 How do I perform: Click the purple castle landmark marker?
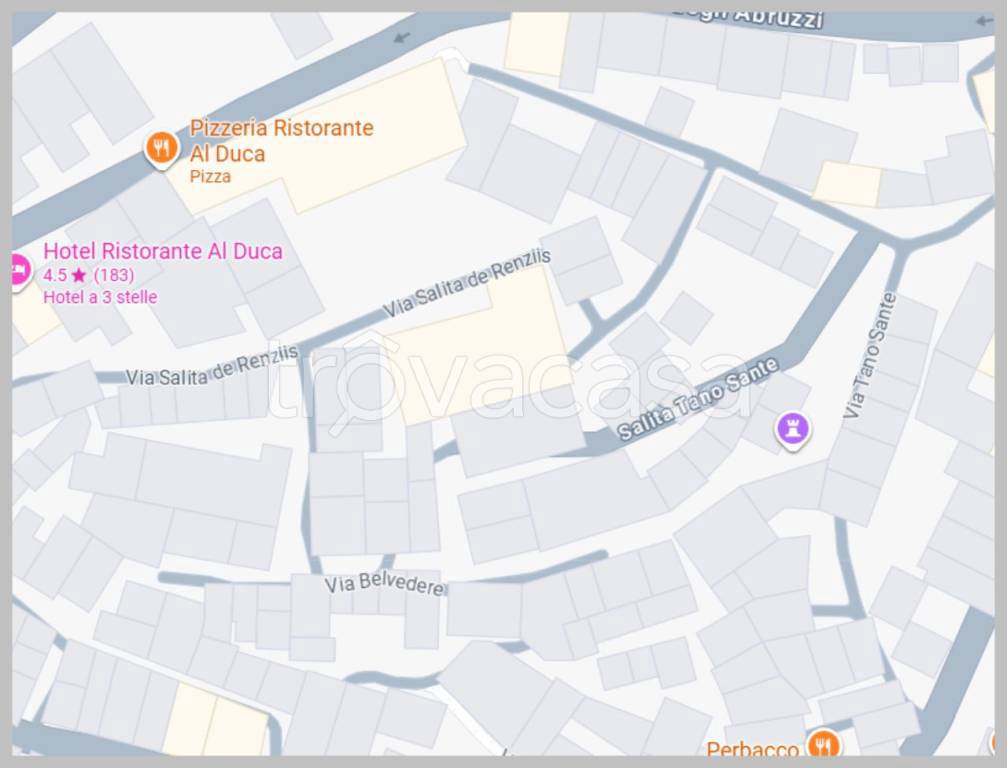click(x=792, y=430)
